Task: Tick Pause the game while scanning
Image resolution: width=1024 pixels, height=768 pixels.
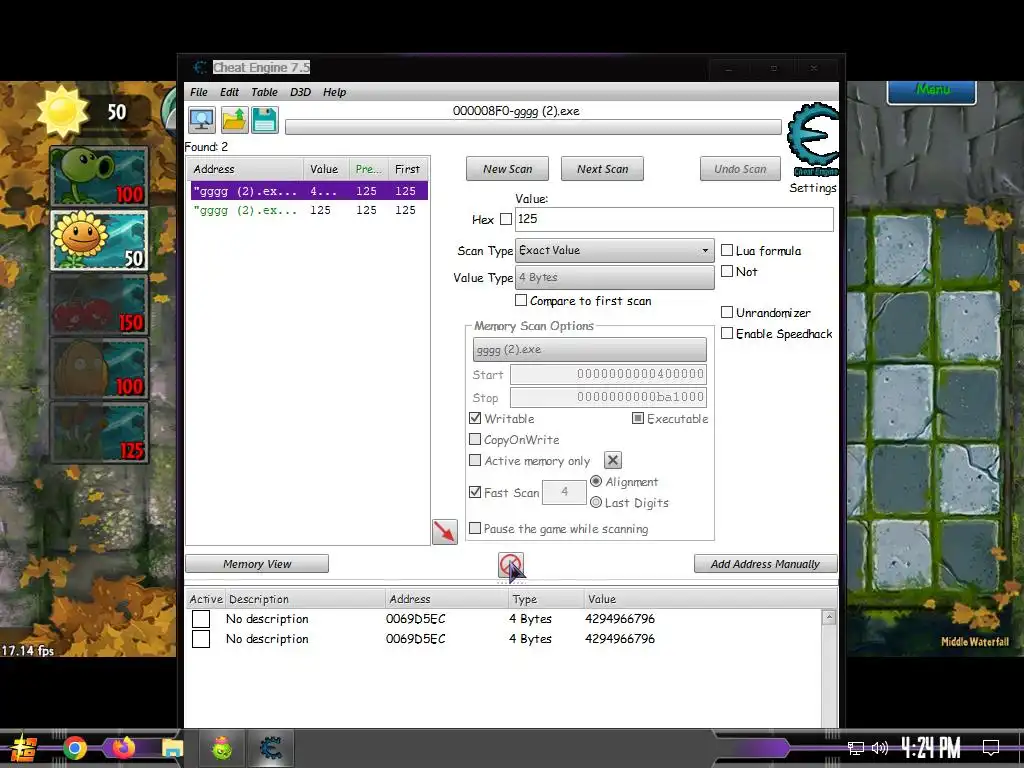Action: point(475,528)
